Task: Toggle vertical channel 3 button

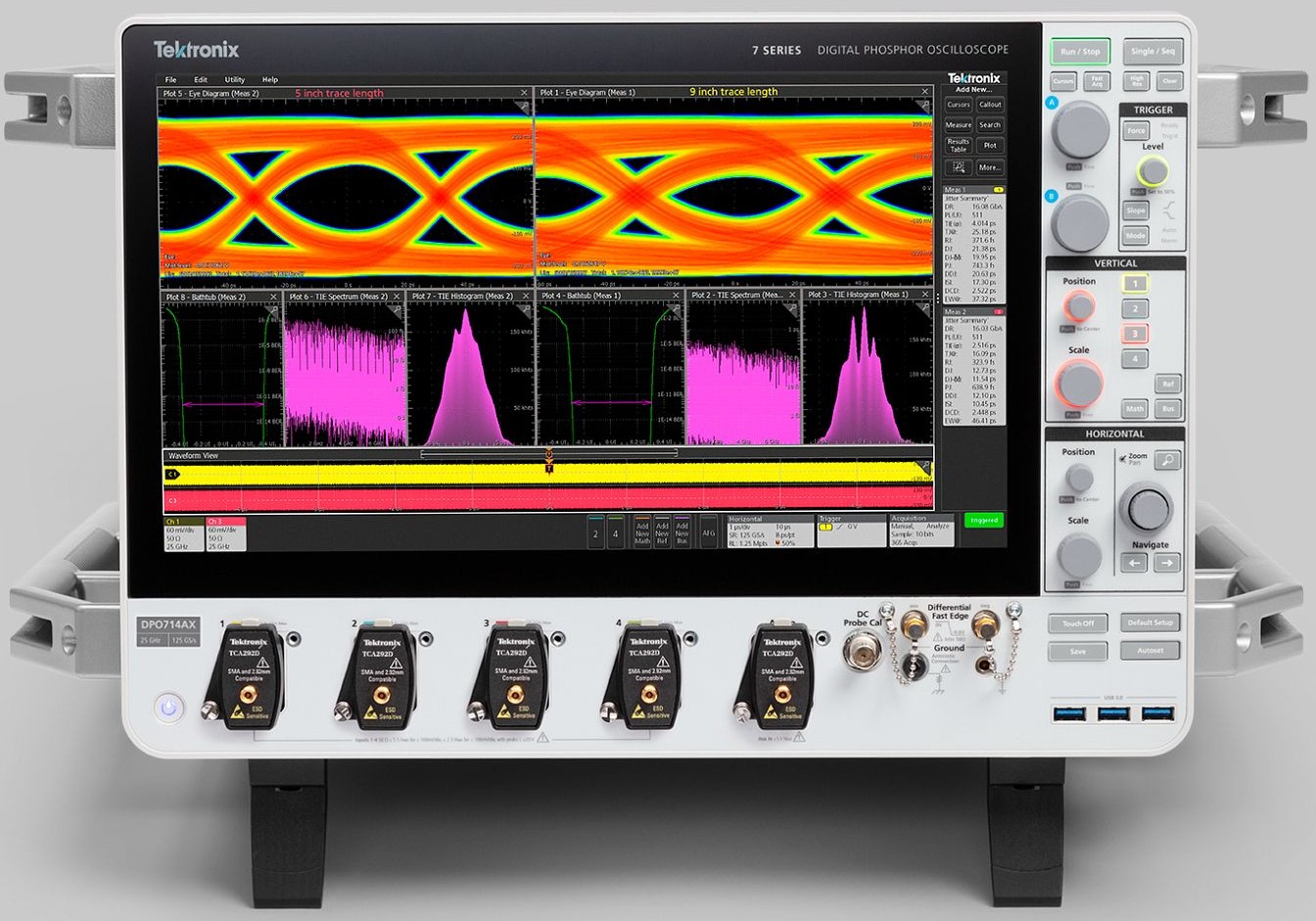Action: 1135,334
